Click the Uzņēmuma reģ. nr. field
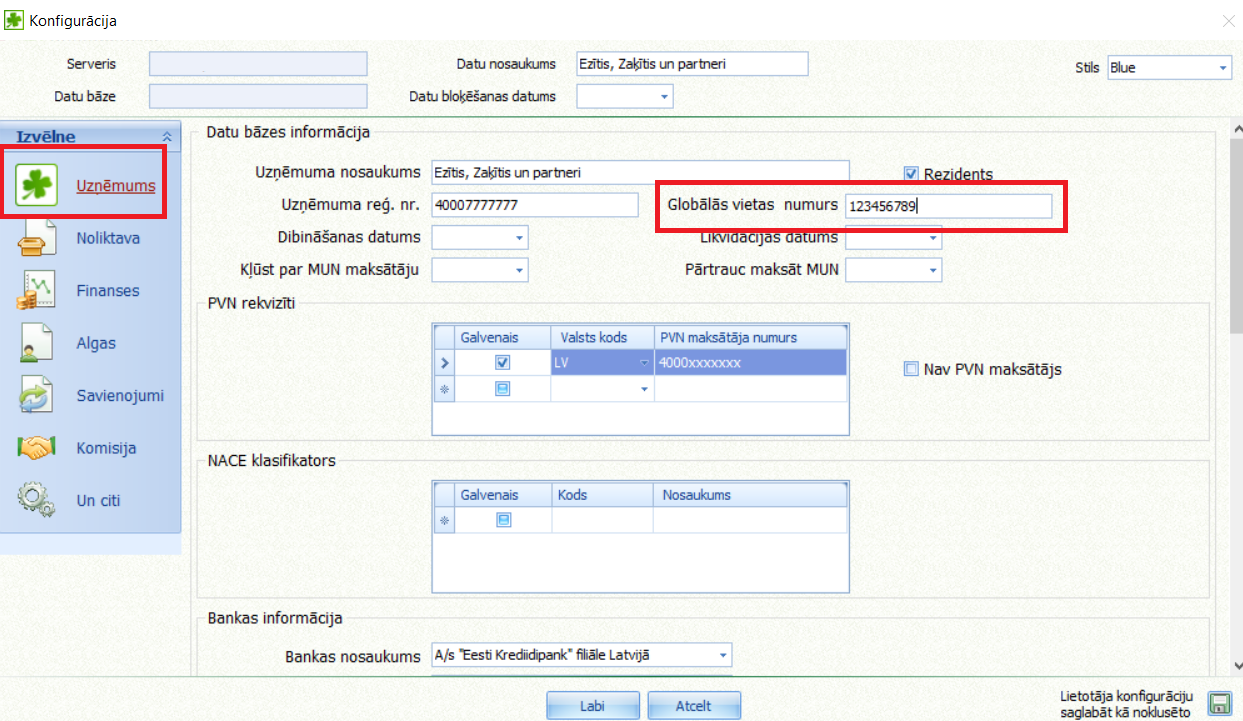The width and height of the screenshot is (1243, 721). (x=534, y=205)
